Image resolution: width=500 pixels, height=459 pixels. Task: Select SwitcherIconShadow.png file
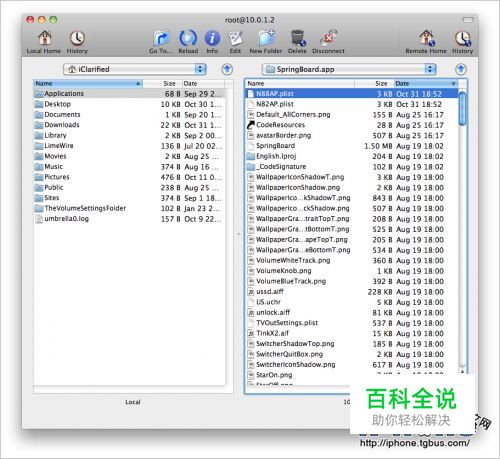click(x=352, y=365)
